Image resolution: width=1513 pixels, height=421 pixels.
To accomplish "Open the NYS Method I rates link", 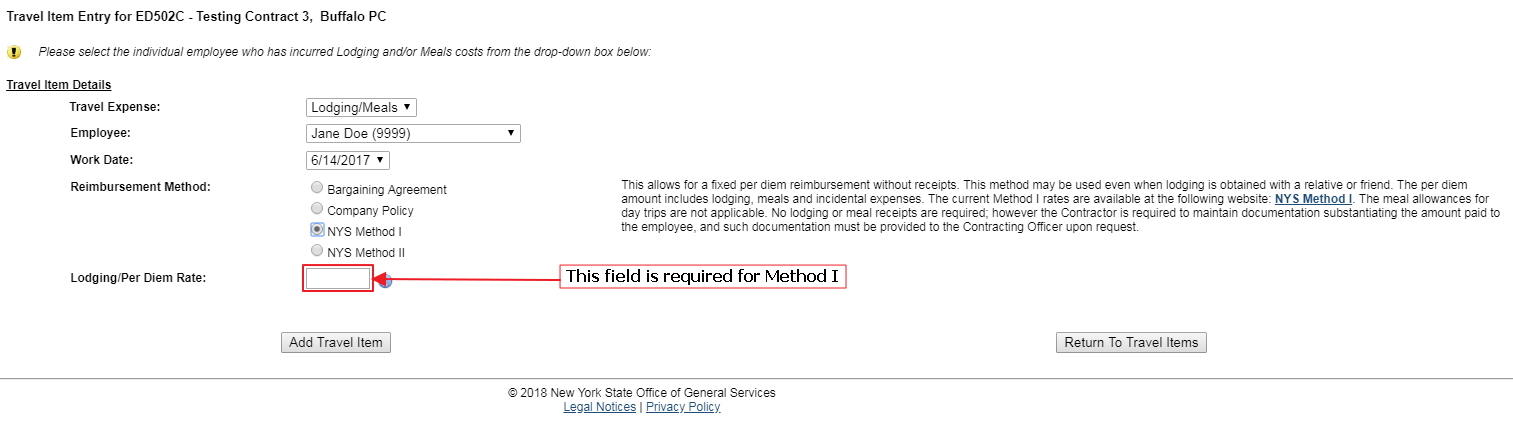I will tap(1313, 199).
